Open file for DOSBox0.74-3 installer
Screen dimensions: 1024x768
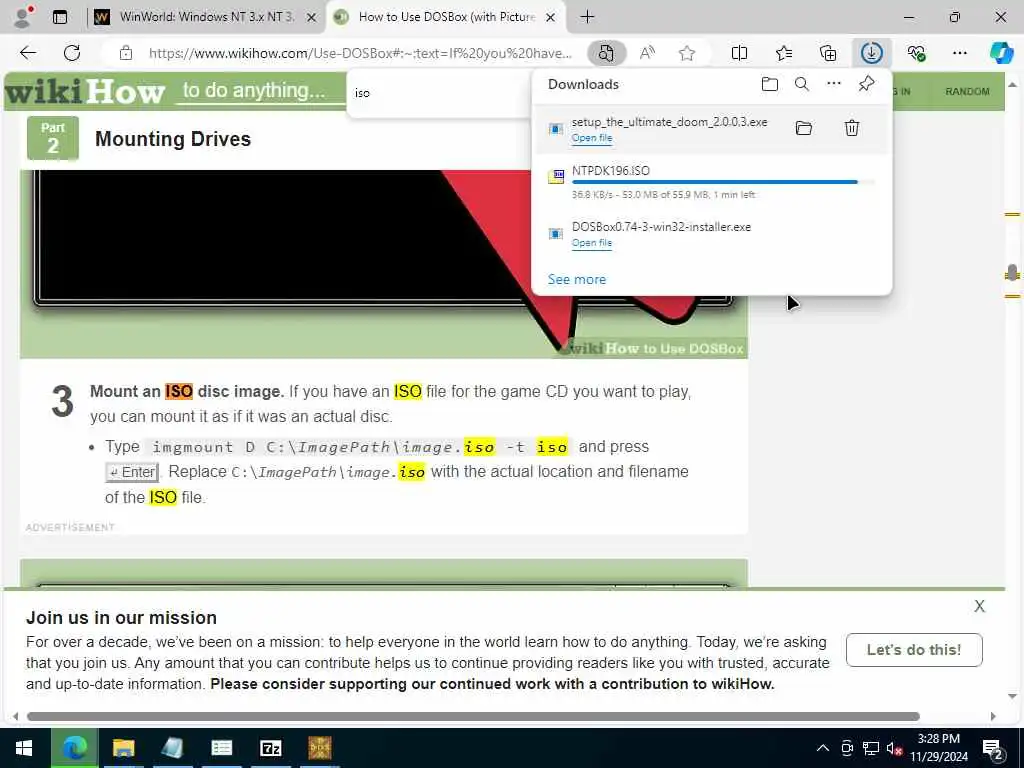tap(592, 243)
